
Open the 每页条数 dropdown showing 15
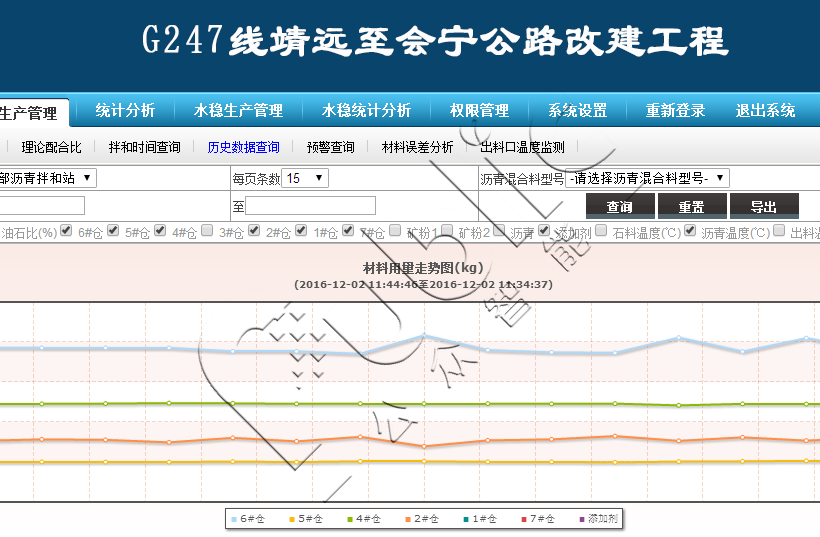305,178
